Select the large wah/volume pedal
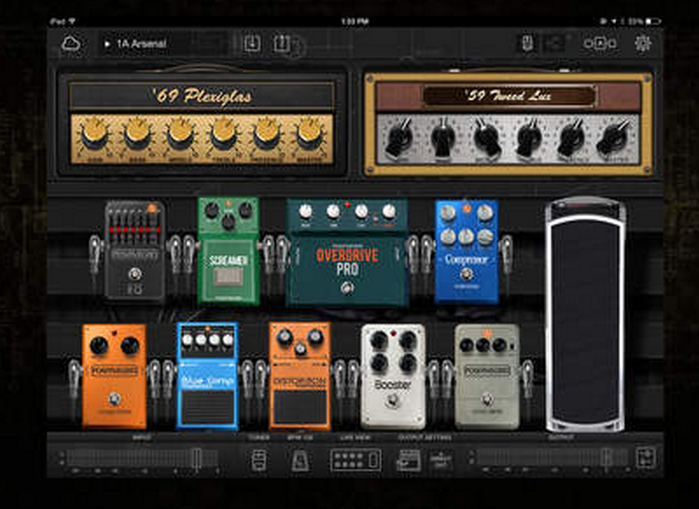 [585, 314]
